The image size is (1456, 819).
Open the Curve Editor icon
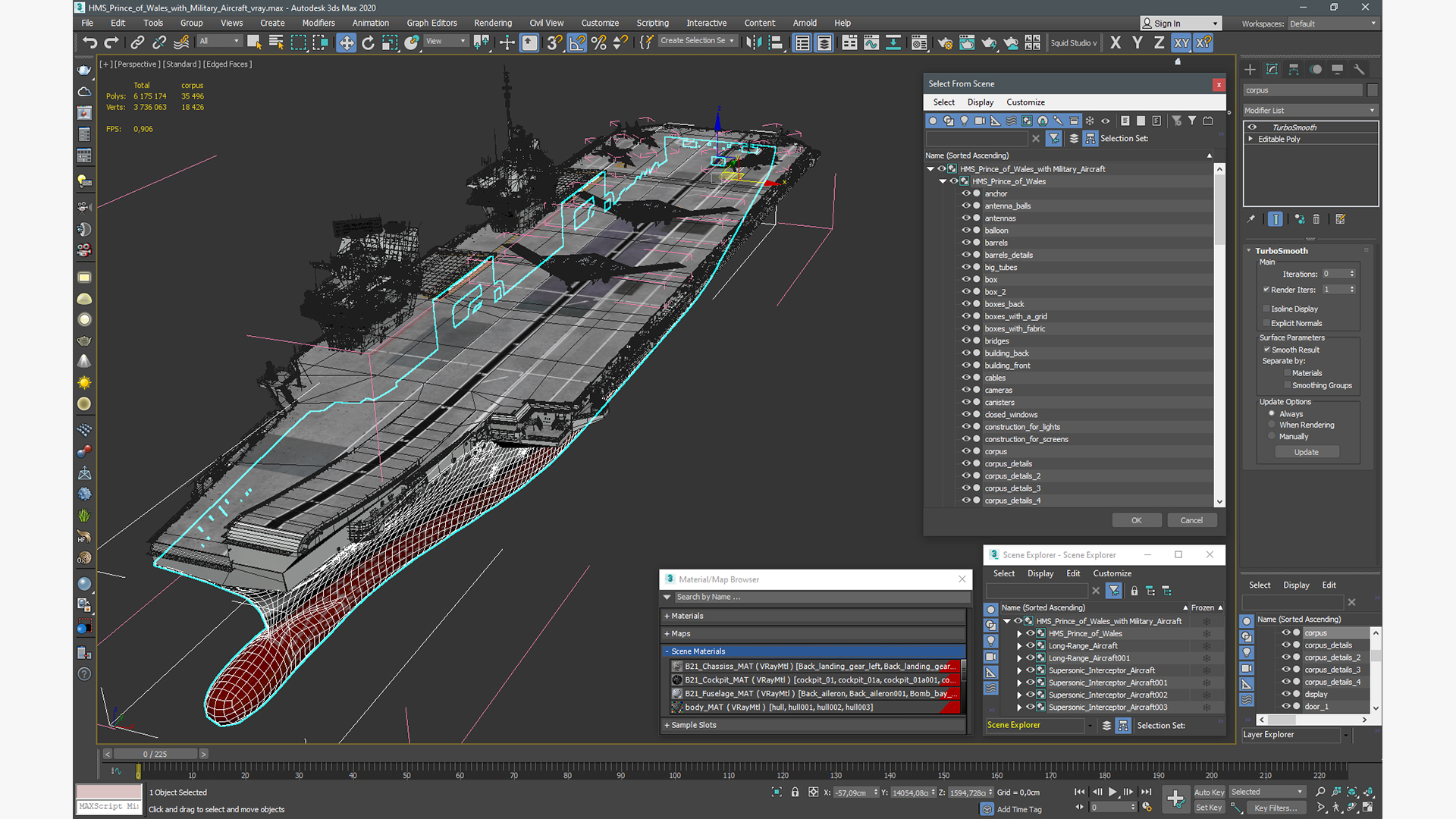tap(871, 42)
